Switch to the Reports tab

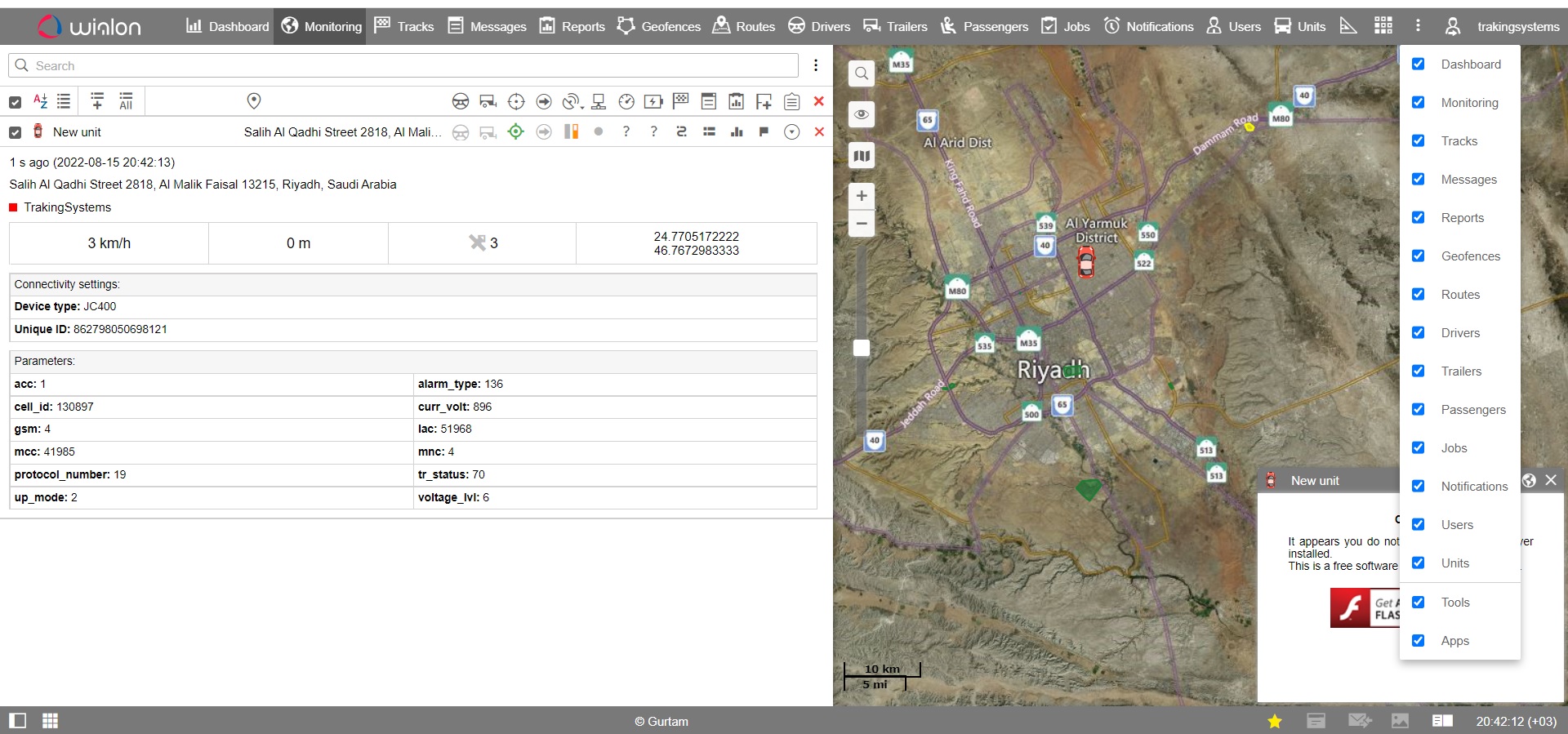[572, 26]
